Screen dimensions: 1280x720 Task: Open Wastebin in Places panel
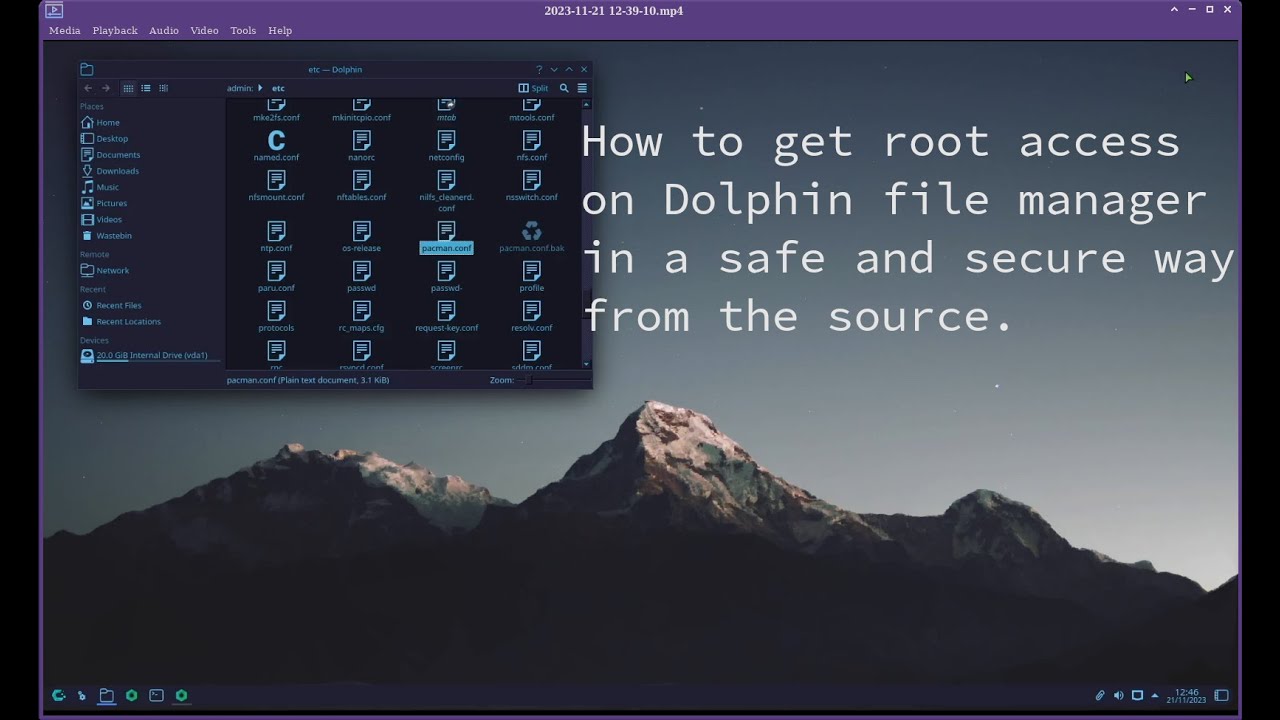click(151, 235)
